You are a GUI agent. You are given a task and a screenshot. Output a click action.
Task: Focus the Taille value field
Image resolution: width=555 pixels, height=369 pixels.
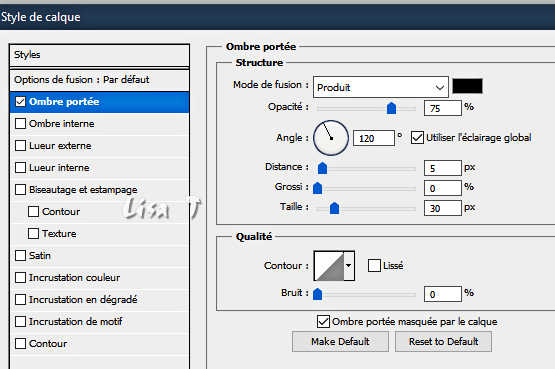[443, 208]
